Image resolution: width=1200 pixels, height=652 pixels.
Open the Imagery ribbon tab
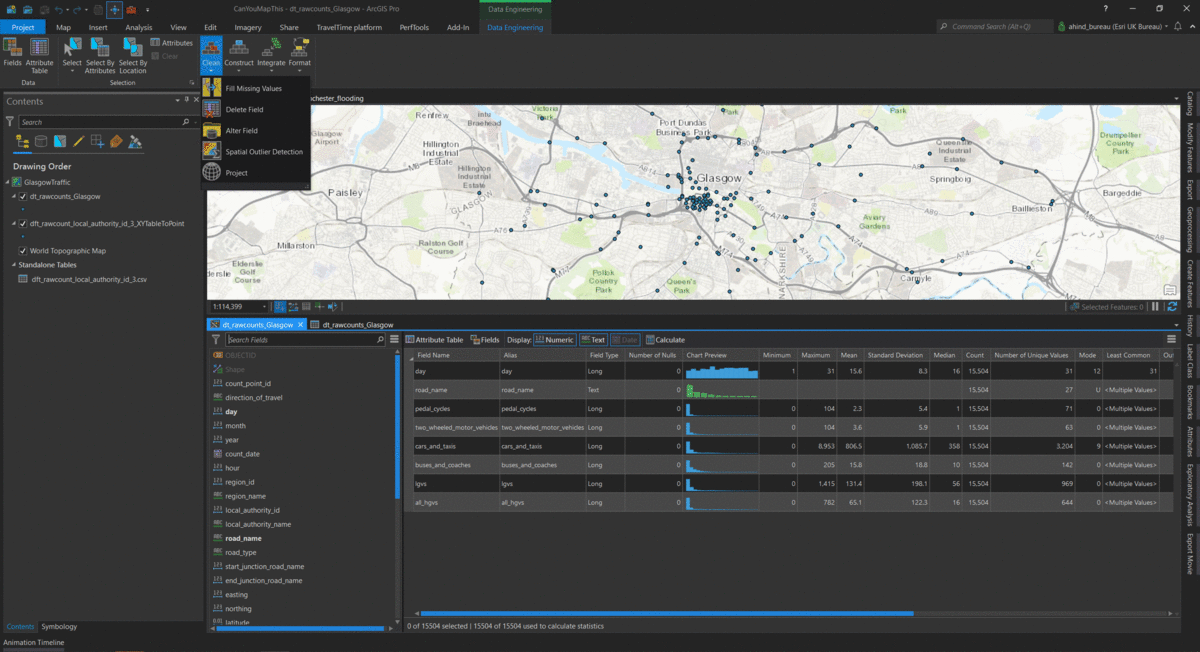(x=249, y=27)
